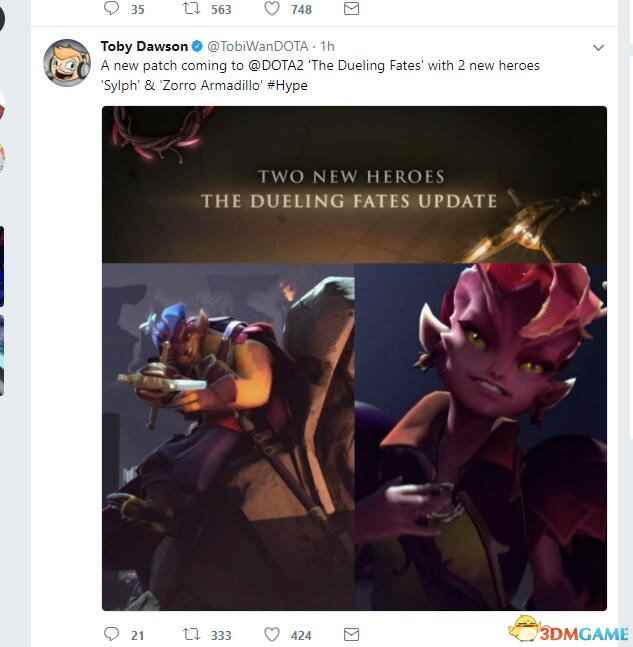The height and width of the screenshot is (647, 633).
Task: Open reply on Toby Dawson's tweet
Action: pos(111,634)
